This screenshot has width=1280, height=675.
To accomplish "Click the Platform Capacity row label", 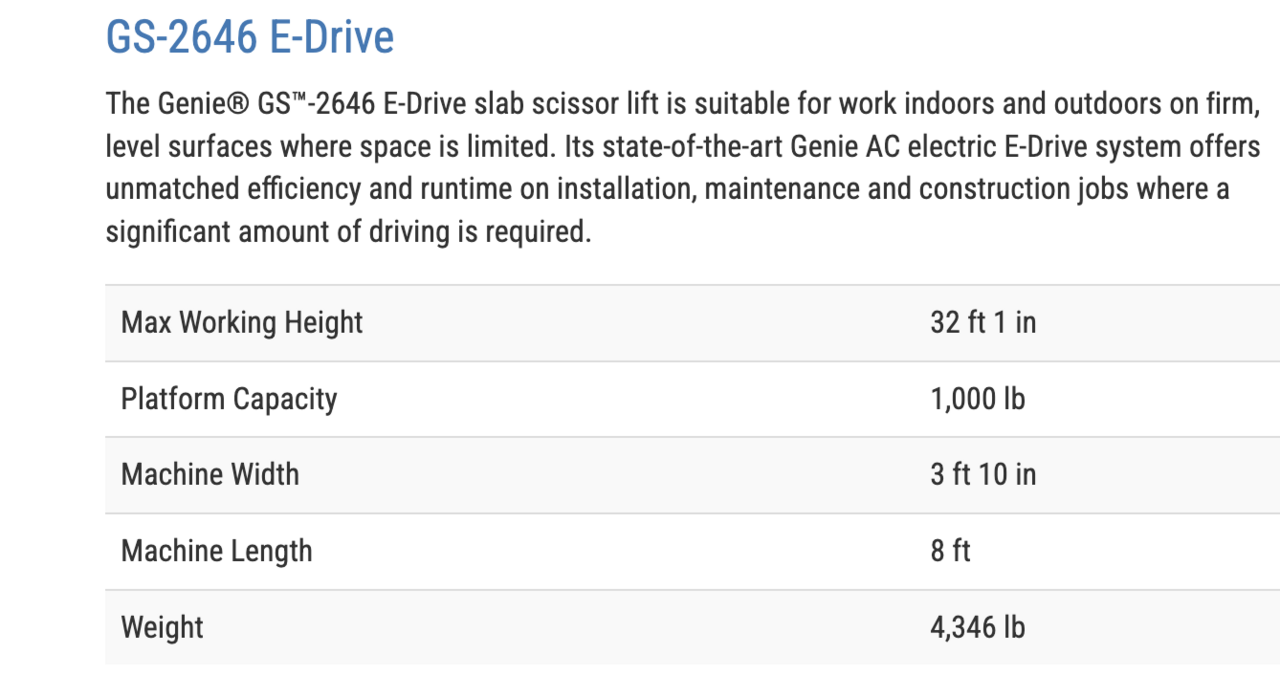I will [229, 399].
